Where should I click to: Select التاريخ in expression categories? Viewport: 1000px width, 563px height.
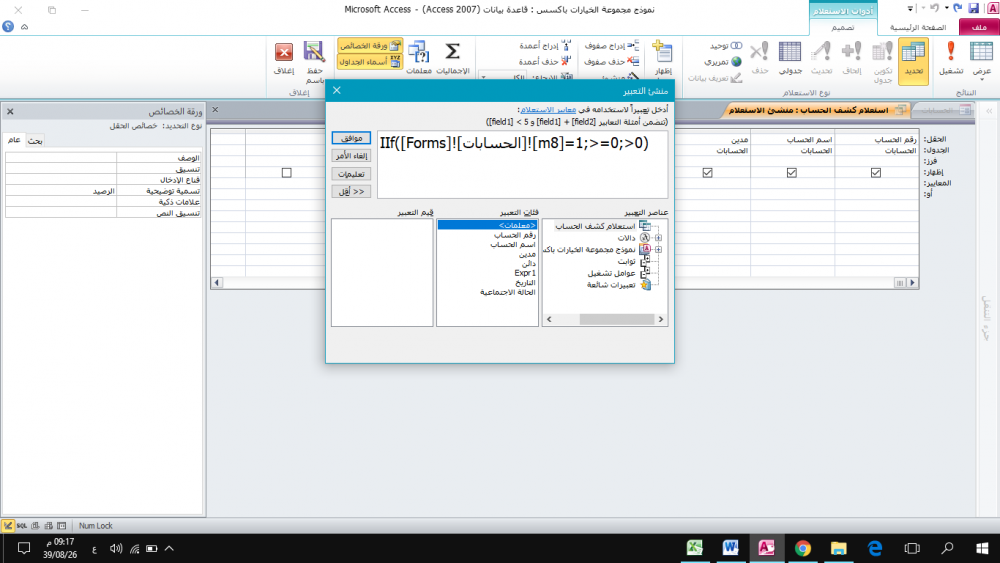525,282
